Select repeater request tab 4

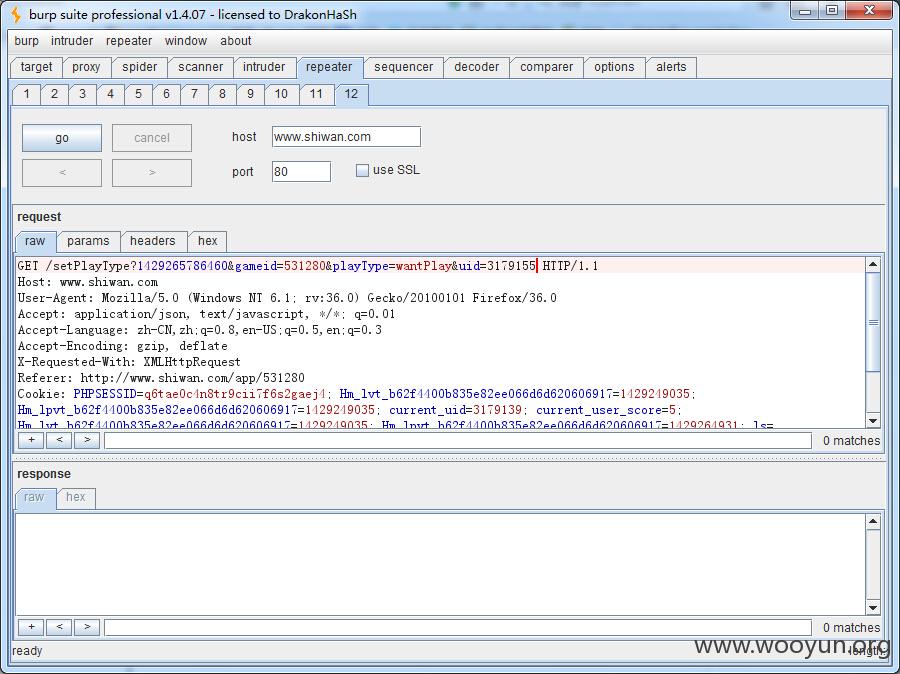(110, 94)
